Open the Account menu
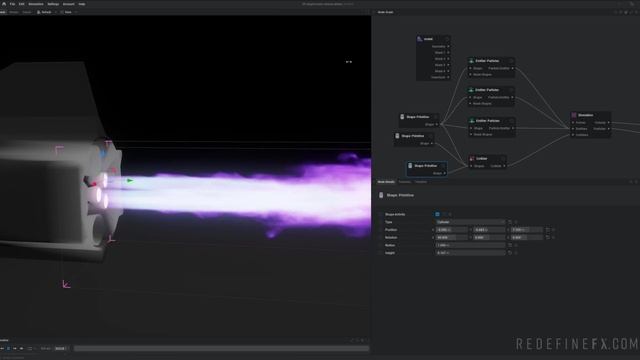Viewport: 640px width, 360px height. (x=69, y=4)
